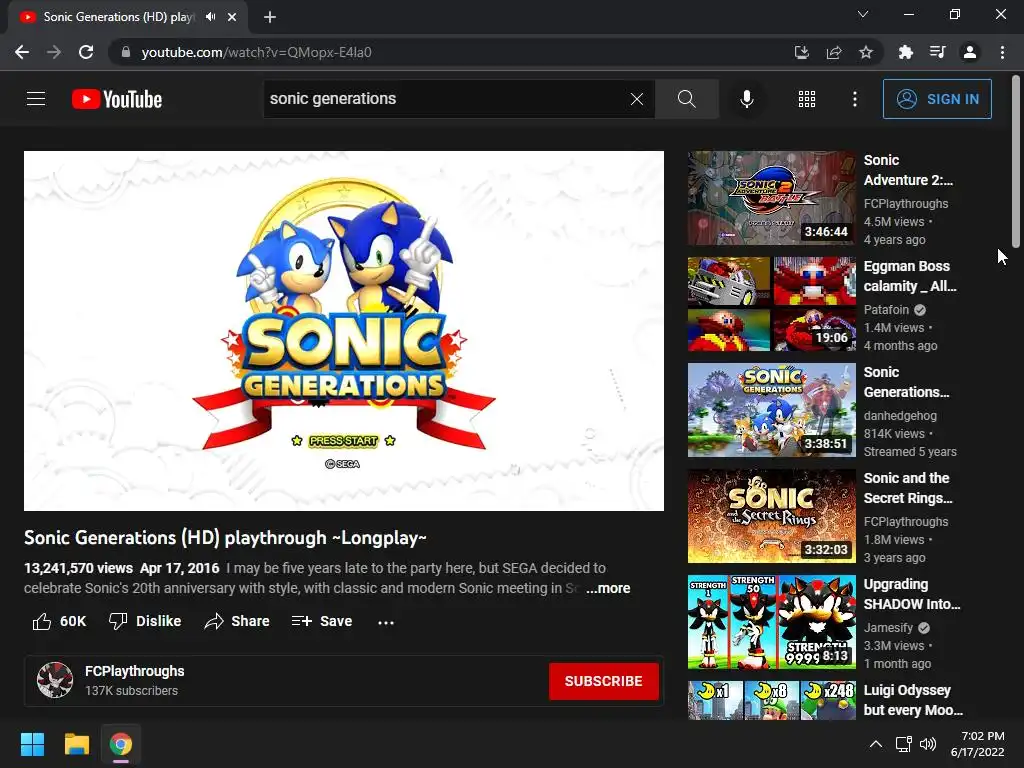Open Sonic and the Secret Rings thumbnail
This screenshot has height=768, width=1024.
(771, 516)
